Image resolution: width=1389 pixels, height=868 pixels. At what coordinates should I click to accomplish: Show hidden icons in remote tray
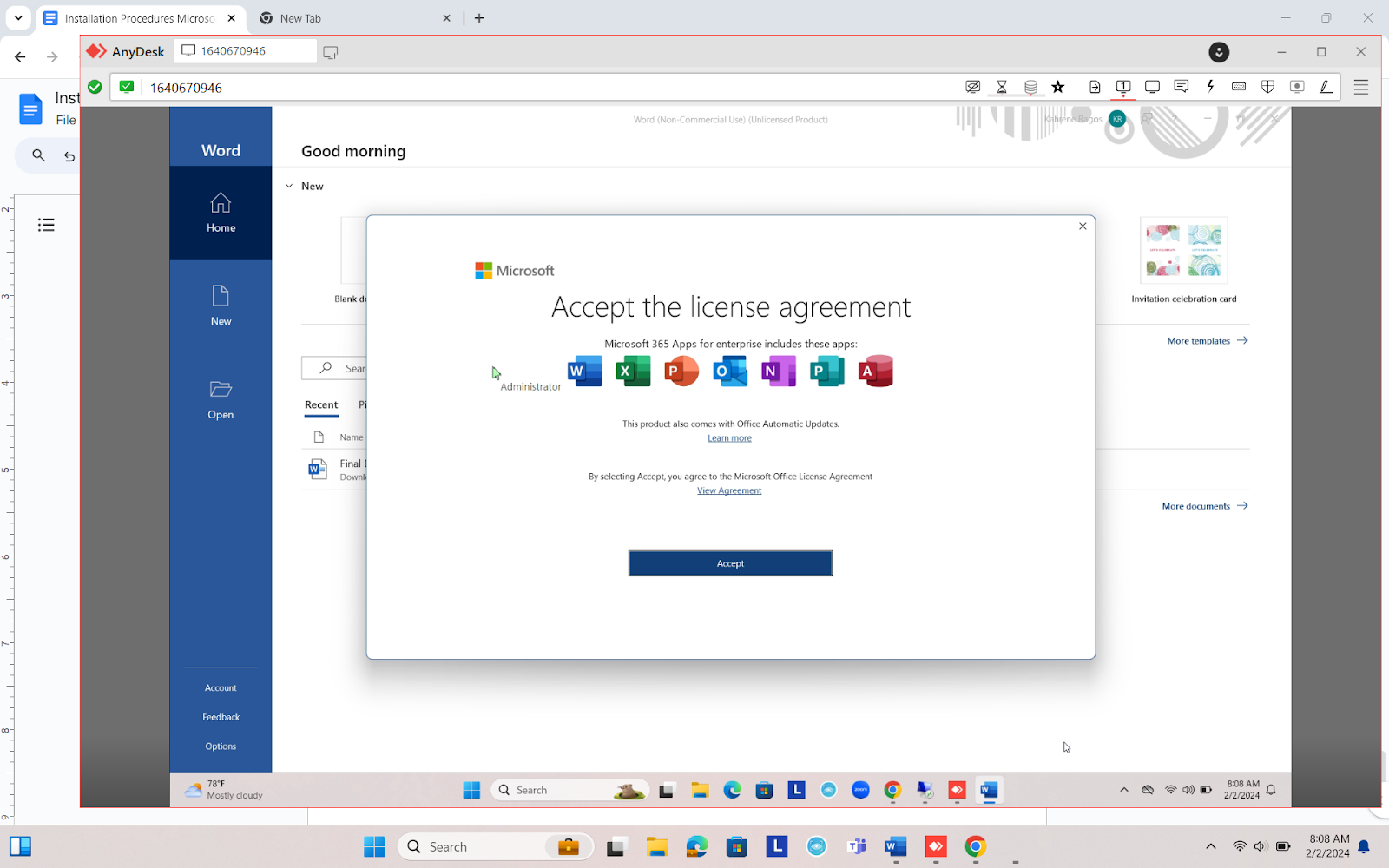click(x=1124, y=790)
